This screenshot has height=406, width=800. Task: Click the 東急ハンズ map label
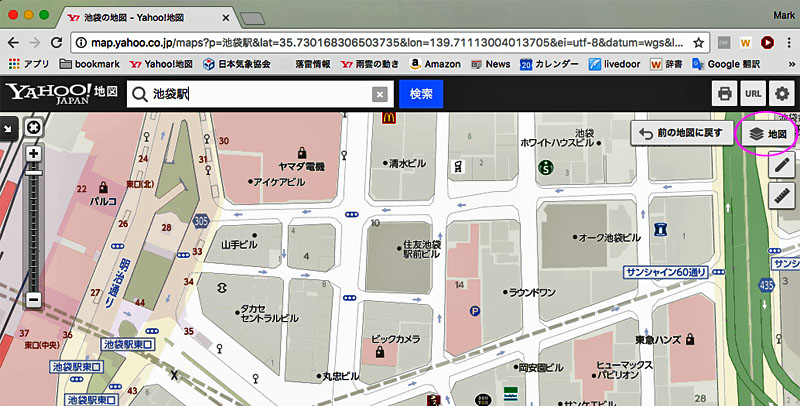(659, 339)
